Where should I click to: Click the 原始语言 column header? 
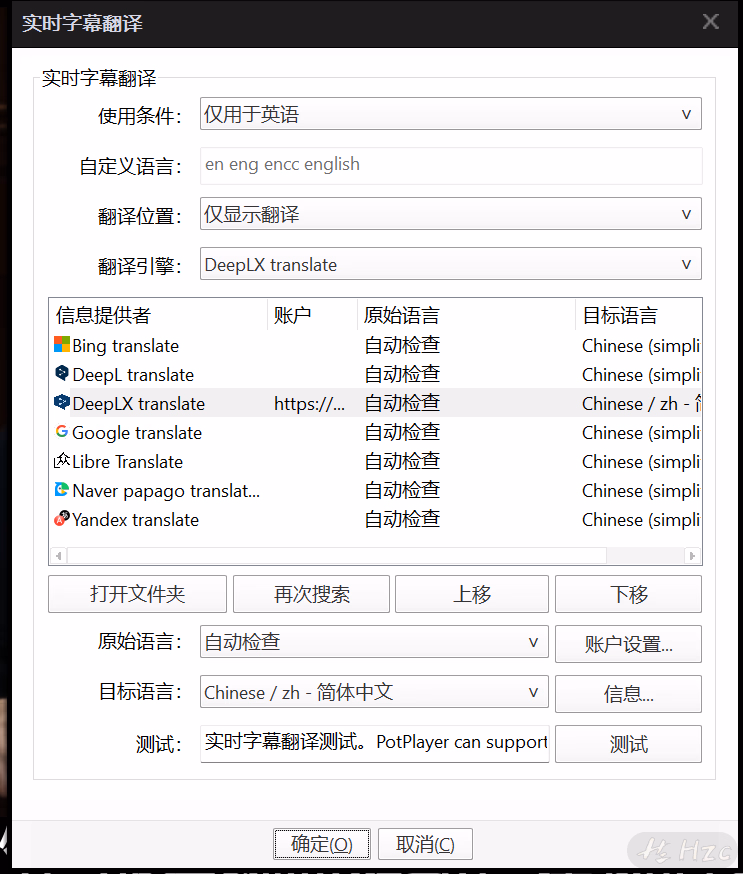click(466, 315)
